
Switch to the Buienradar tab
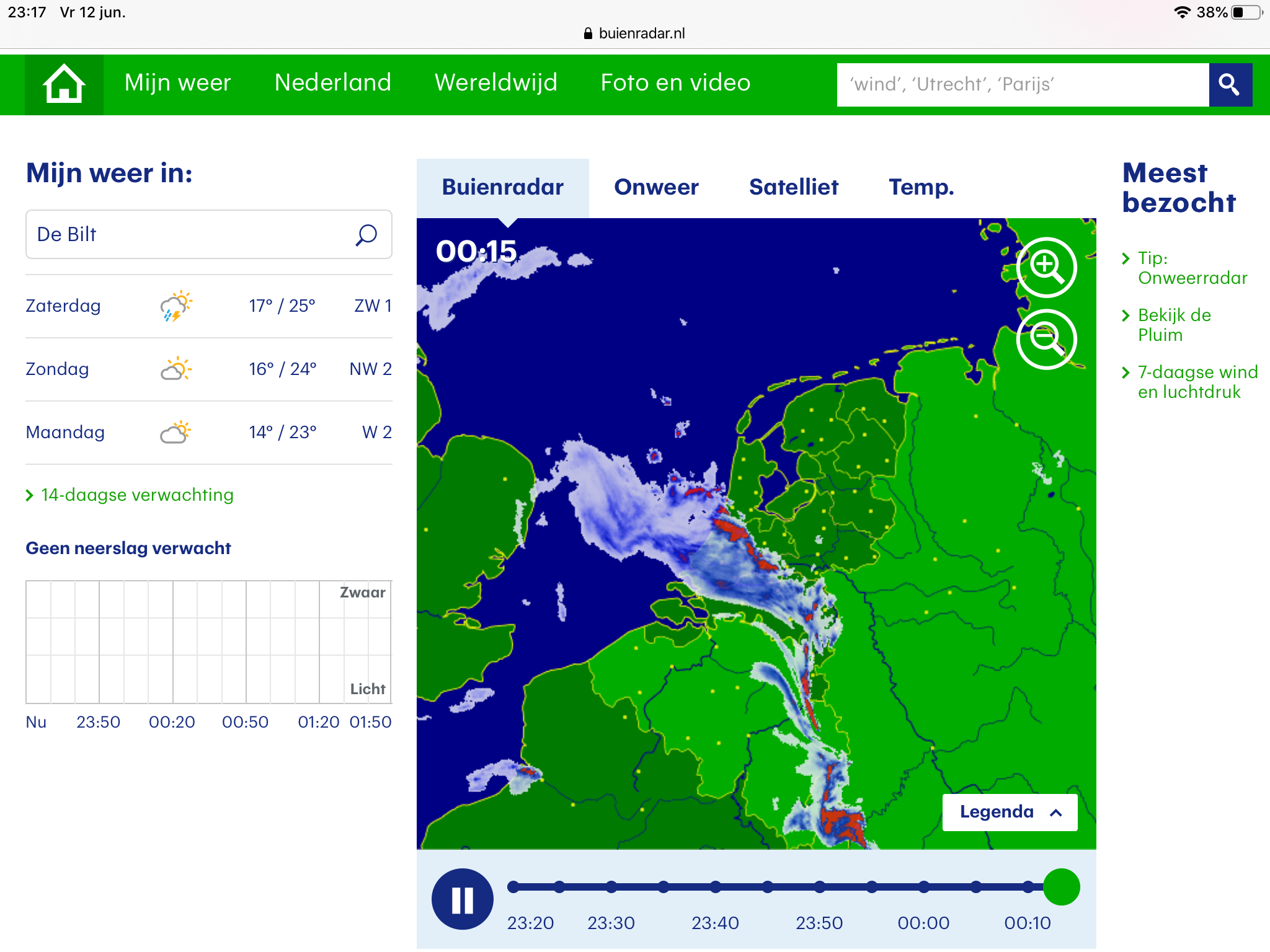click(x=503, y=187)
